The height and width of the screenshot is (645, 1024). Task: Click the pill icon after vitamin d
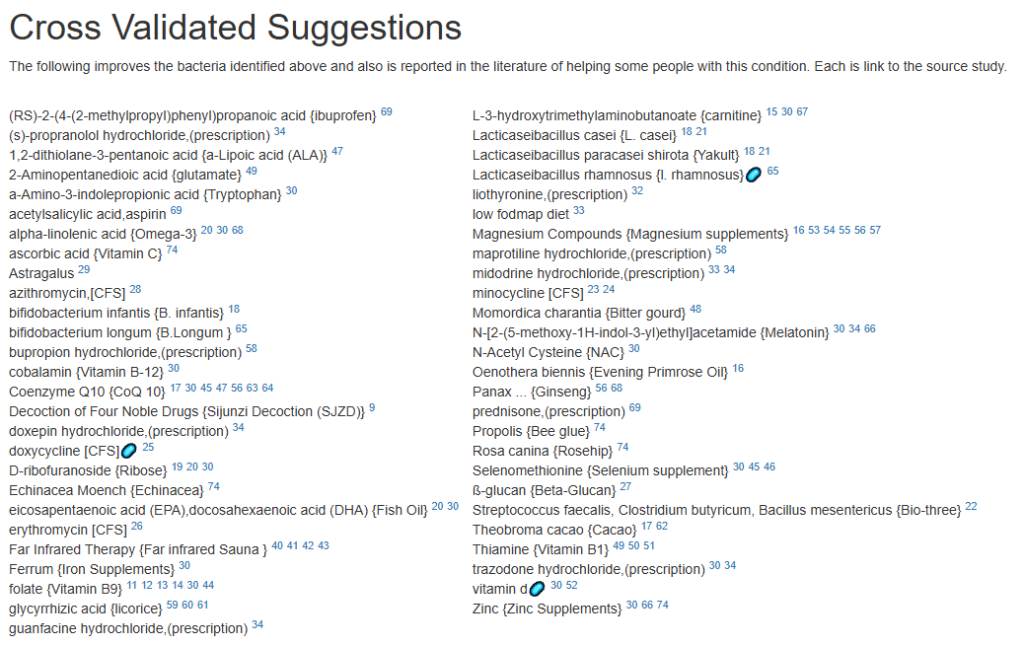(537, 589)
